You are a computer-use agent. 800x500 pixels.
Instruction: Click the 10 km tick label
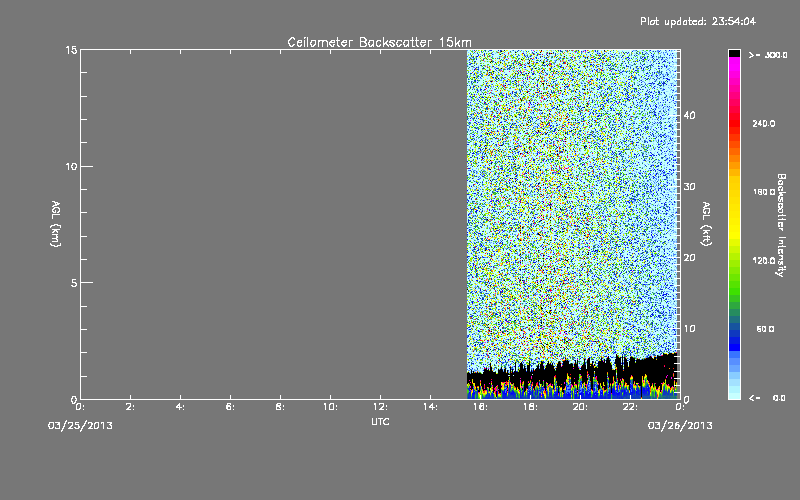click(x=71, y=167)
